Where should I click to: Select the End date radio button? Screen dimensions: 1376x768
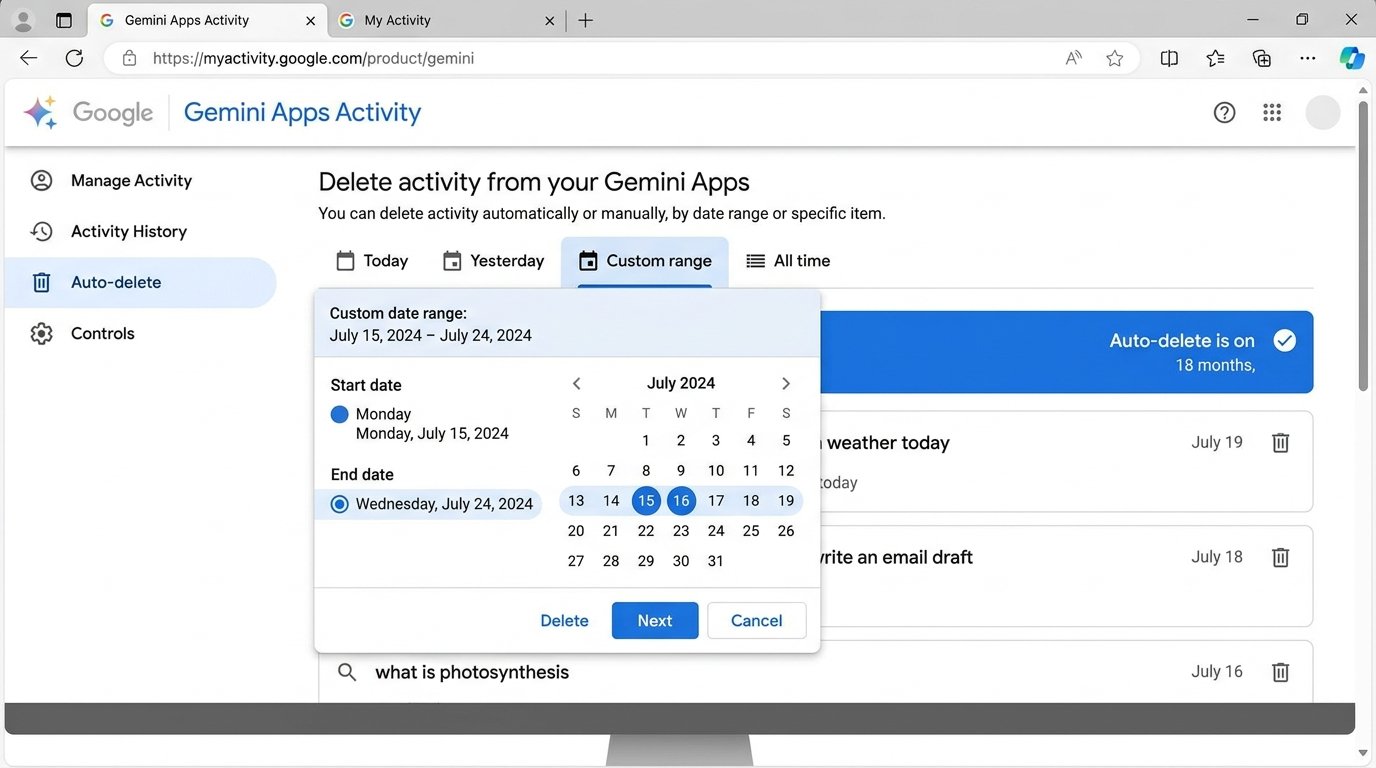[339, 504]
